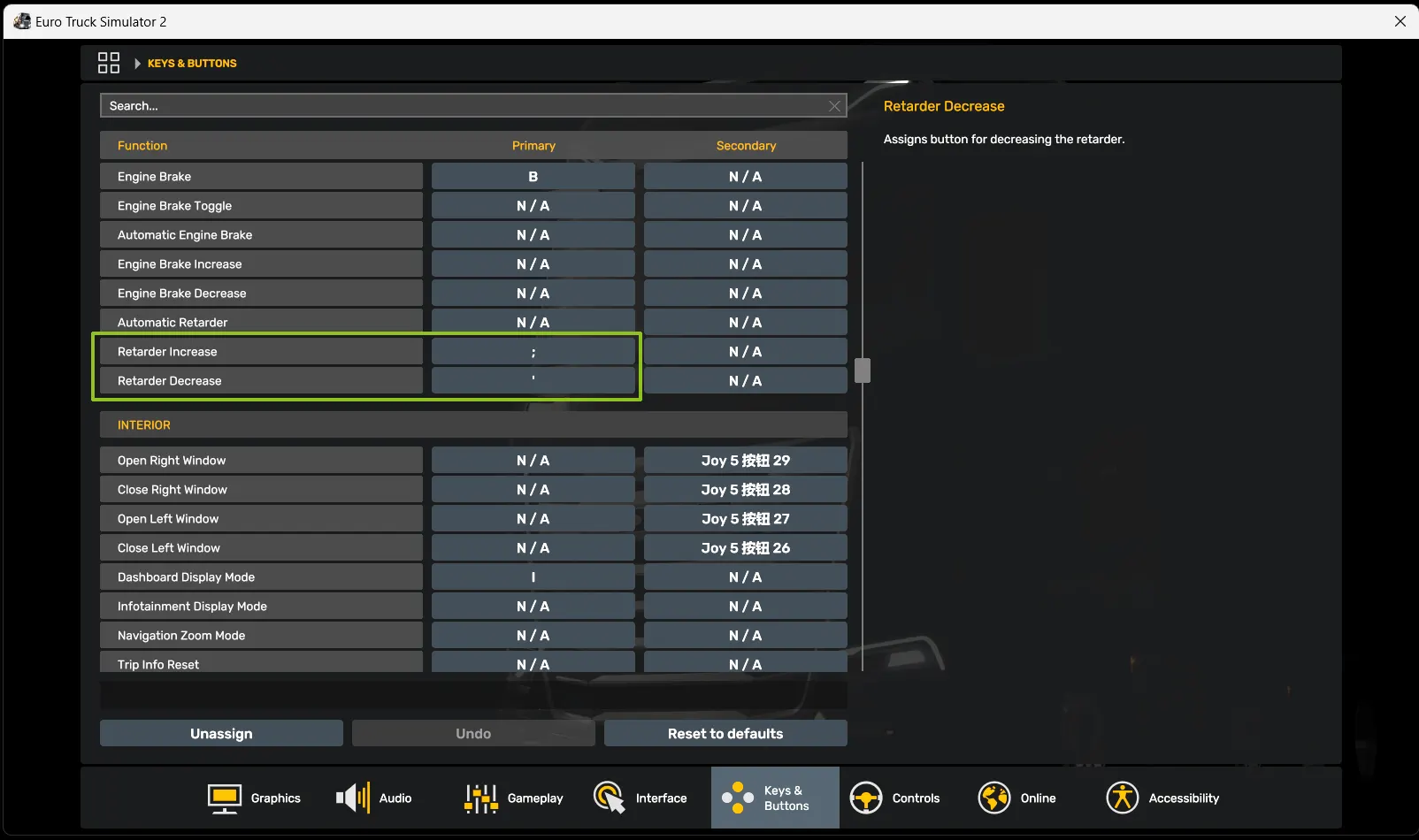Click the Retarder Decrease function row
1419x840 pixels.
click(261, 380)
